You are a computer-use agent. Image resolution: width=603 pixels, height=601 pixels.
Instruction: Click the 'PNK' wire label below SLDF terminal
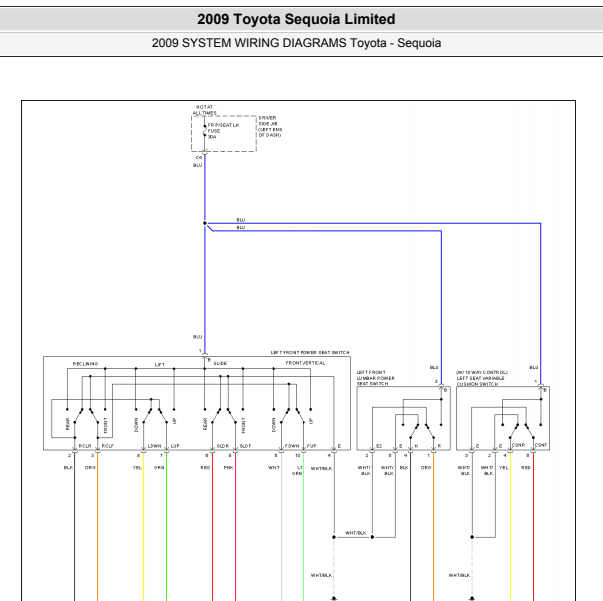(228, 468)
